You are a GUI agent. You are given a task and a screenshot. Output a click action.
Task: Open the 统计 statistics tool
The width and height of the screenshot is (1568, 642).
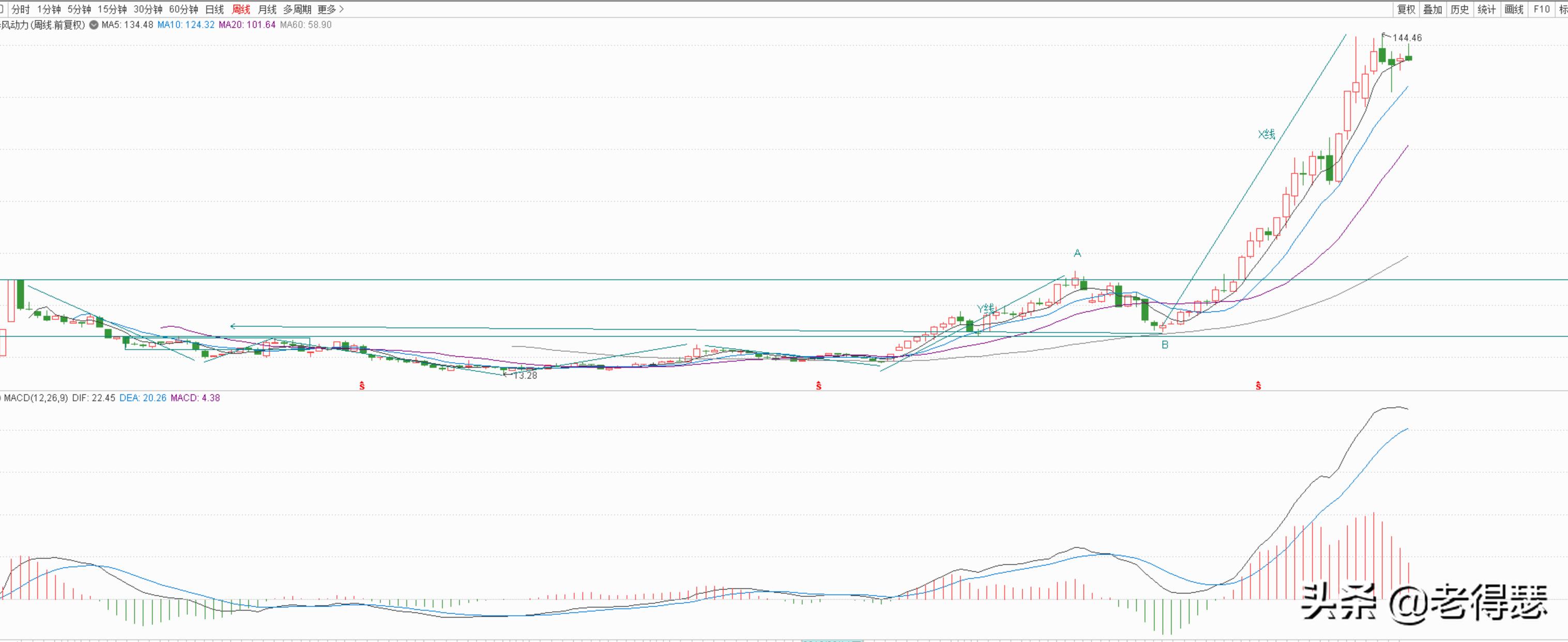click(1486, 9)
